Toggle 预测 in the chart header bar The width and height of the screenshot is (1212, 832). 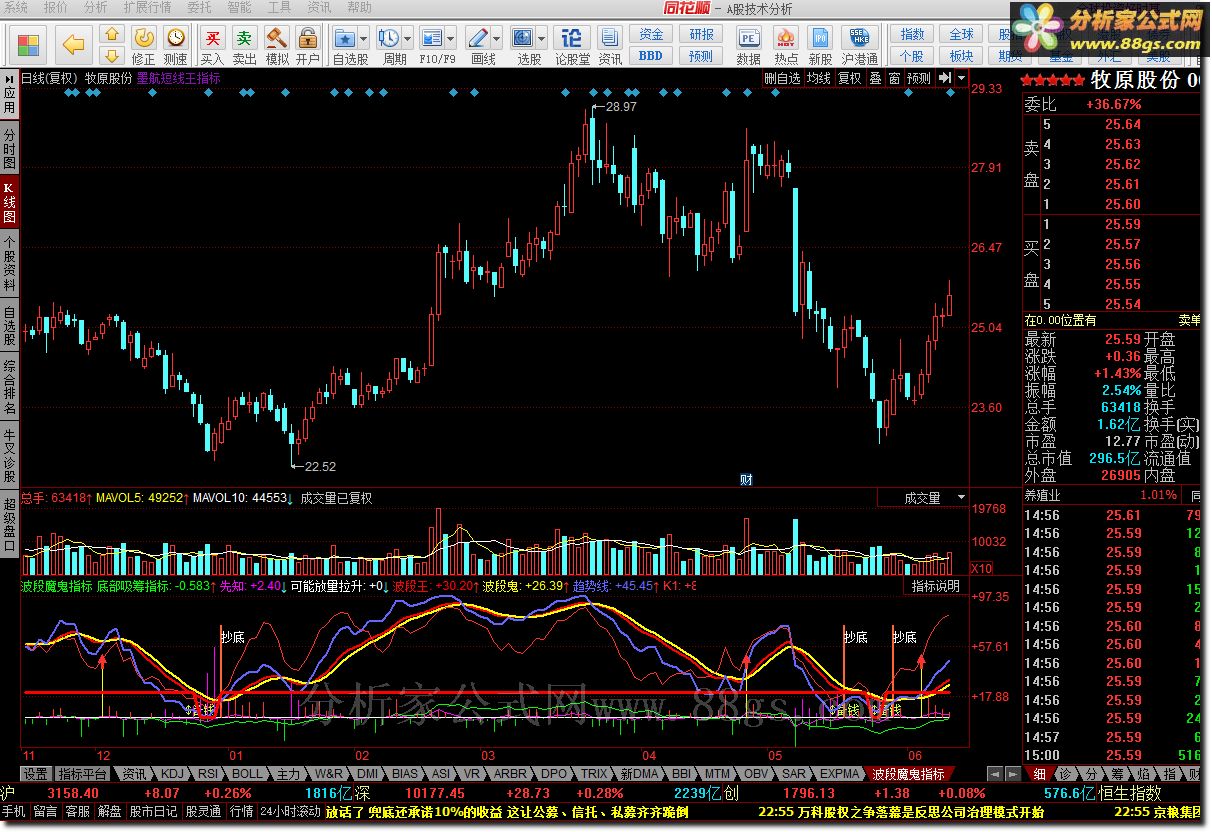(919, 78)
